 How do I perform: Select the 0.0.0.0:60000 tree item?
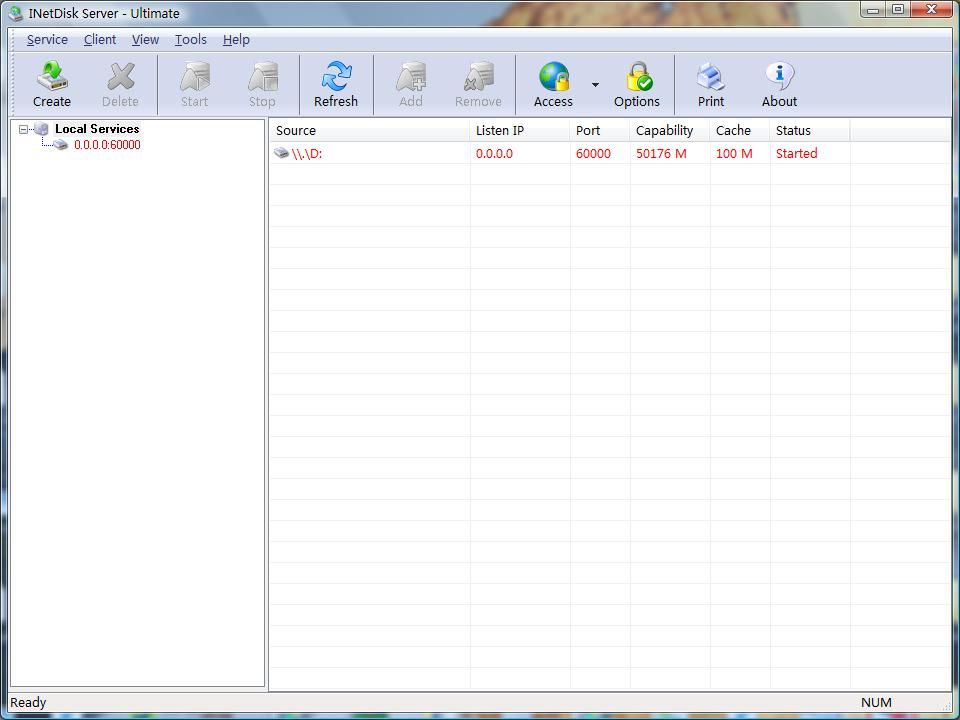pyautogui.click(x=107, y=145)
